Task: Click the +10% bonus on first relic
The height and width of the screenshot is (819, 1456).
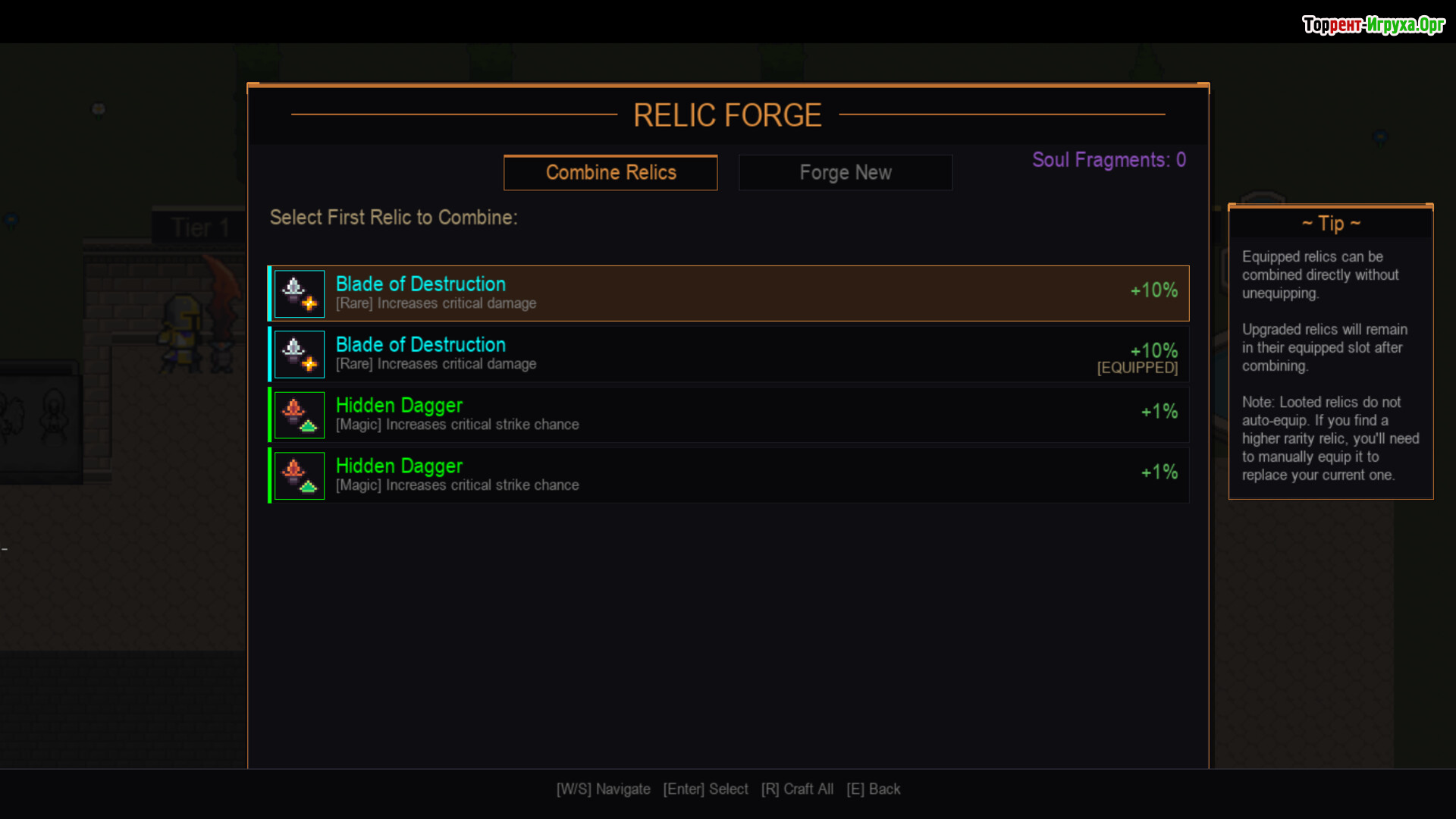Action: (x=1153, y=290)
